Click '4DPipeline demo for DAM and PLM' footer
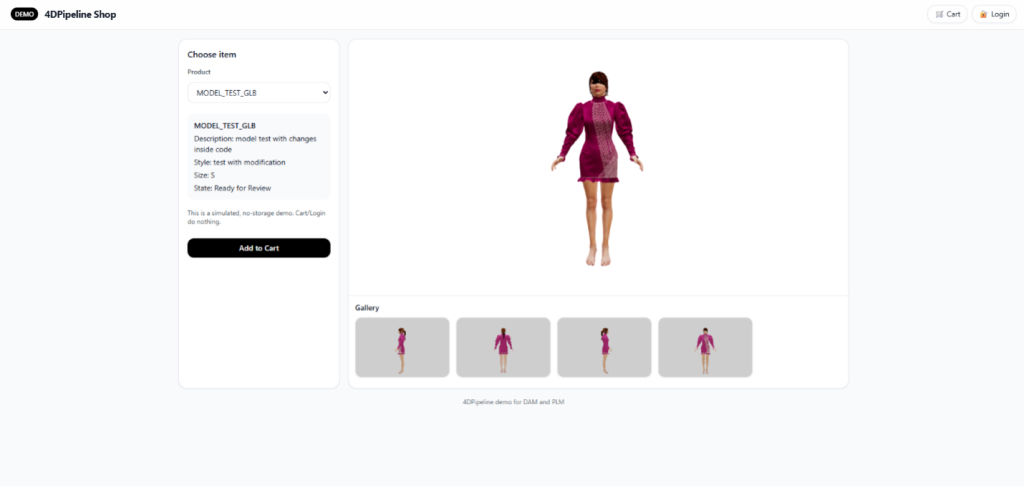Viewport: 1024px width, 490px height. pyautogui.click(x=513, y=402)
